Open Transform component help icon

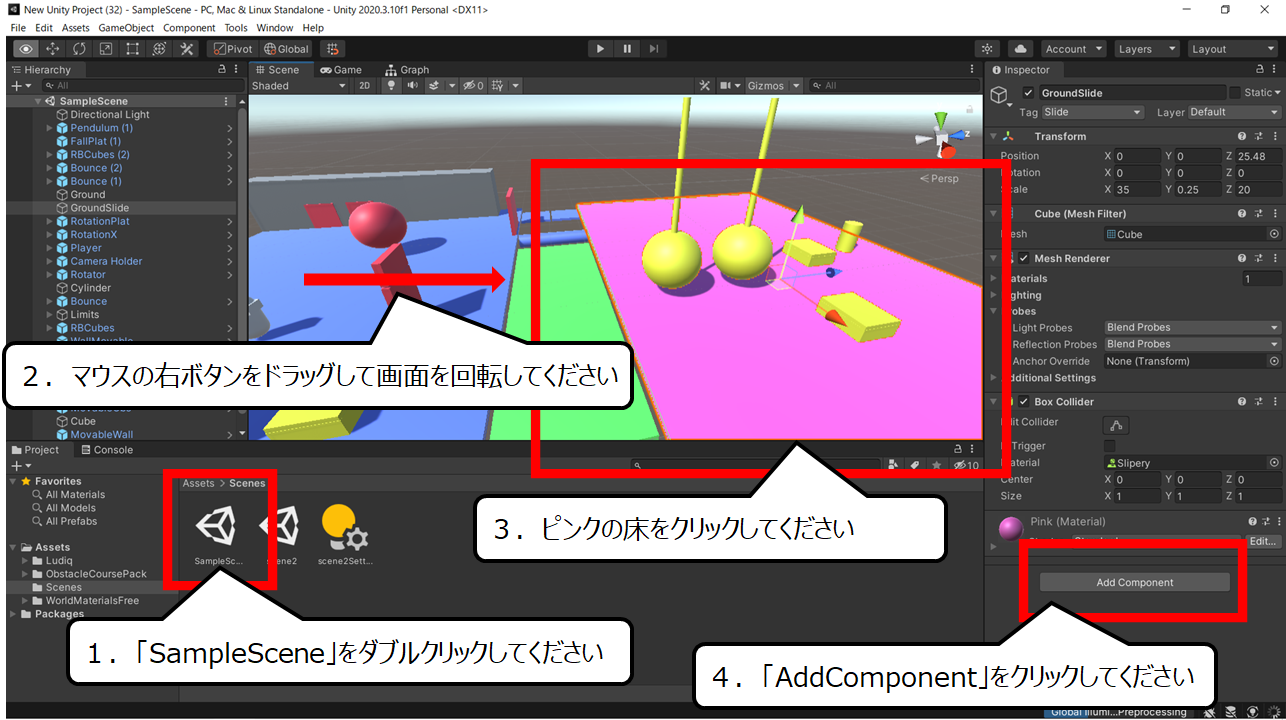1241,136
